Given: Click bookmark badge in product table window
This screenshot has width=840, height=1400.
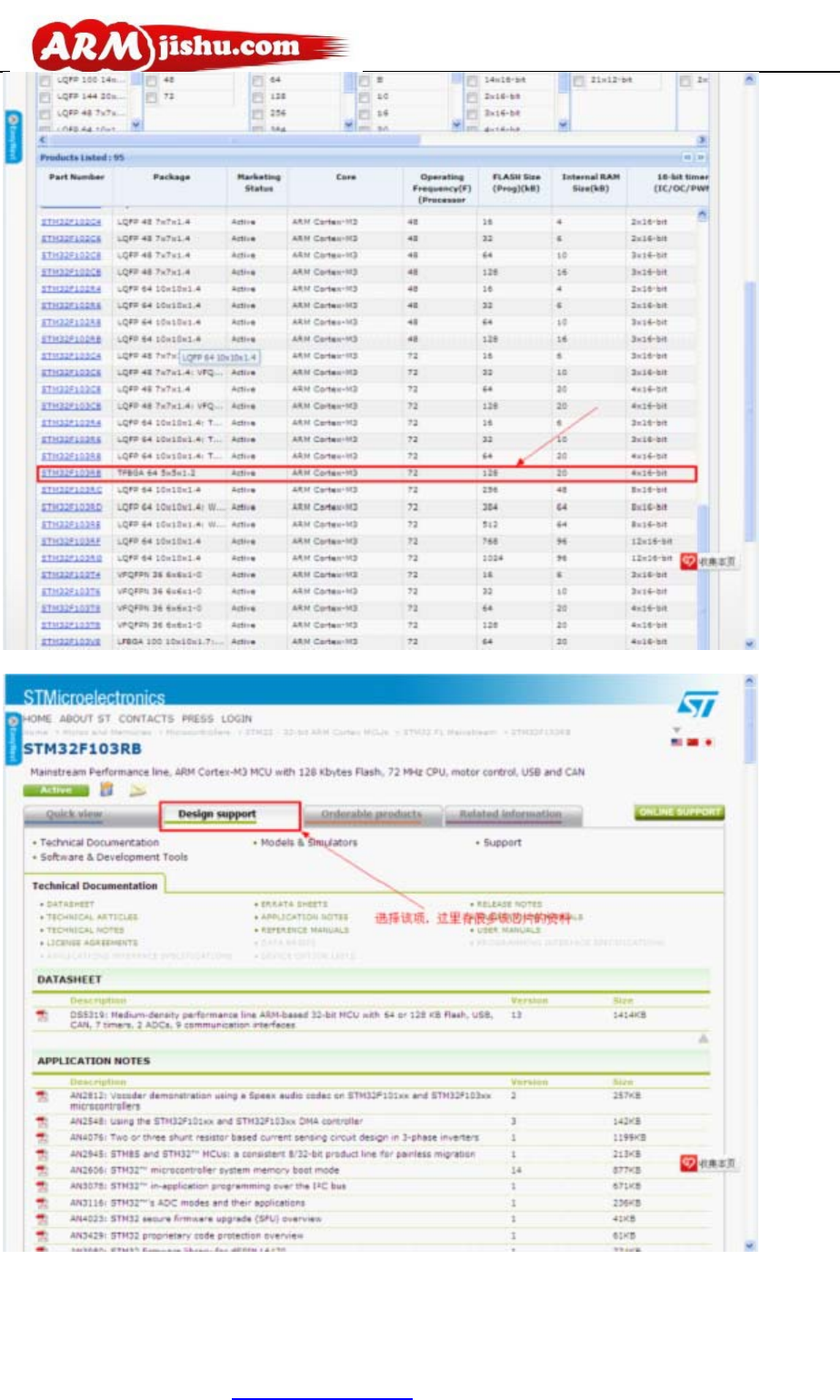Looking at the screenshot, I should (709, 562).
